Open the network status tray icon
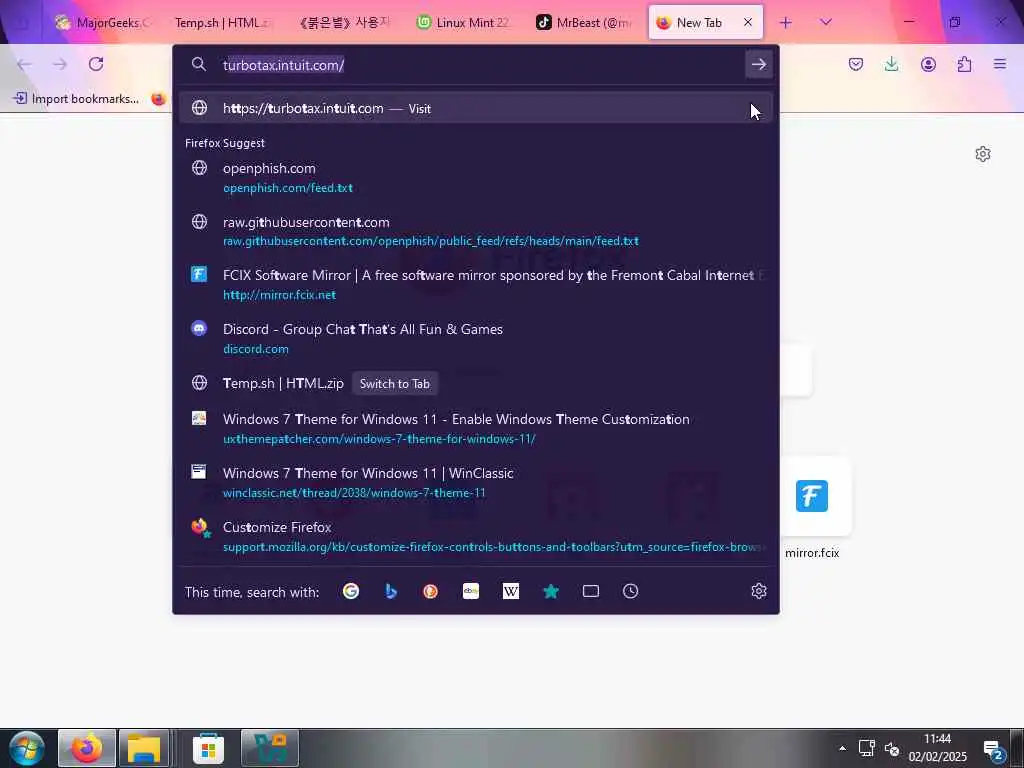 [867, 748]
